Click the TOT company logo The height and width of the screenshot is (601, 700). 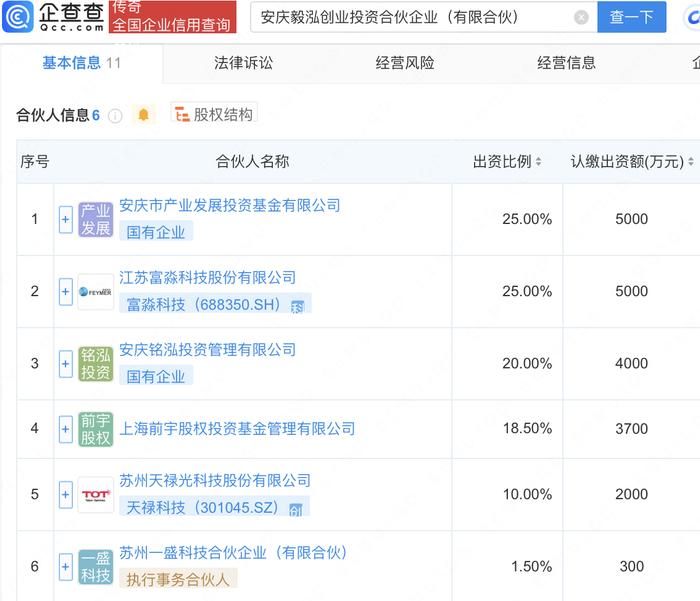pos(96,494)
